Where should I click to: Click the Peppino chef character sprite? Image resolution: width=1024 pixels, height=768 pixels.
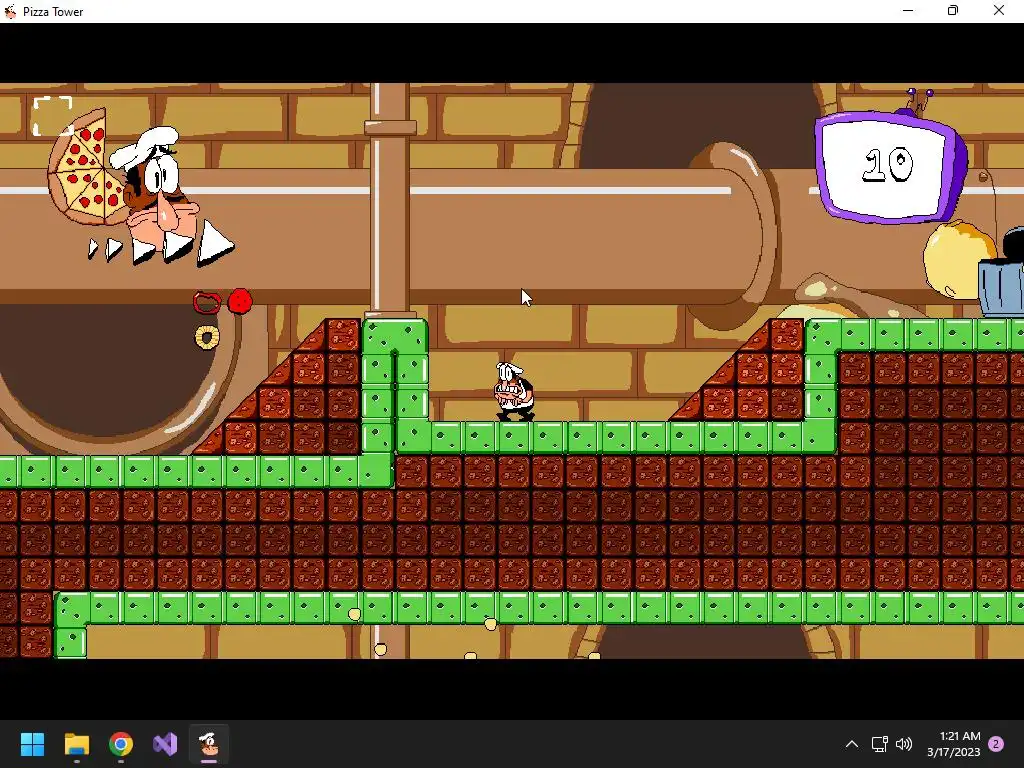tap(514, 392)
